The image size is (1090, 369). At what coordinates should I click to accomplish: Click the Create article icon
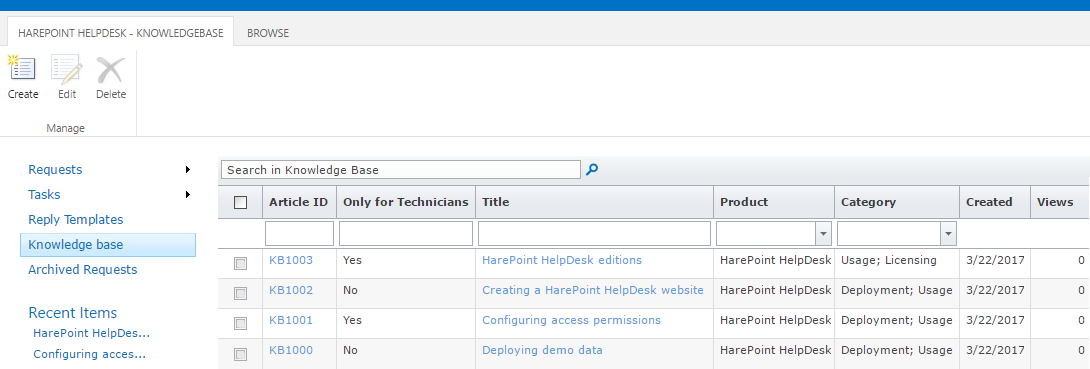pos(22,69)
